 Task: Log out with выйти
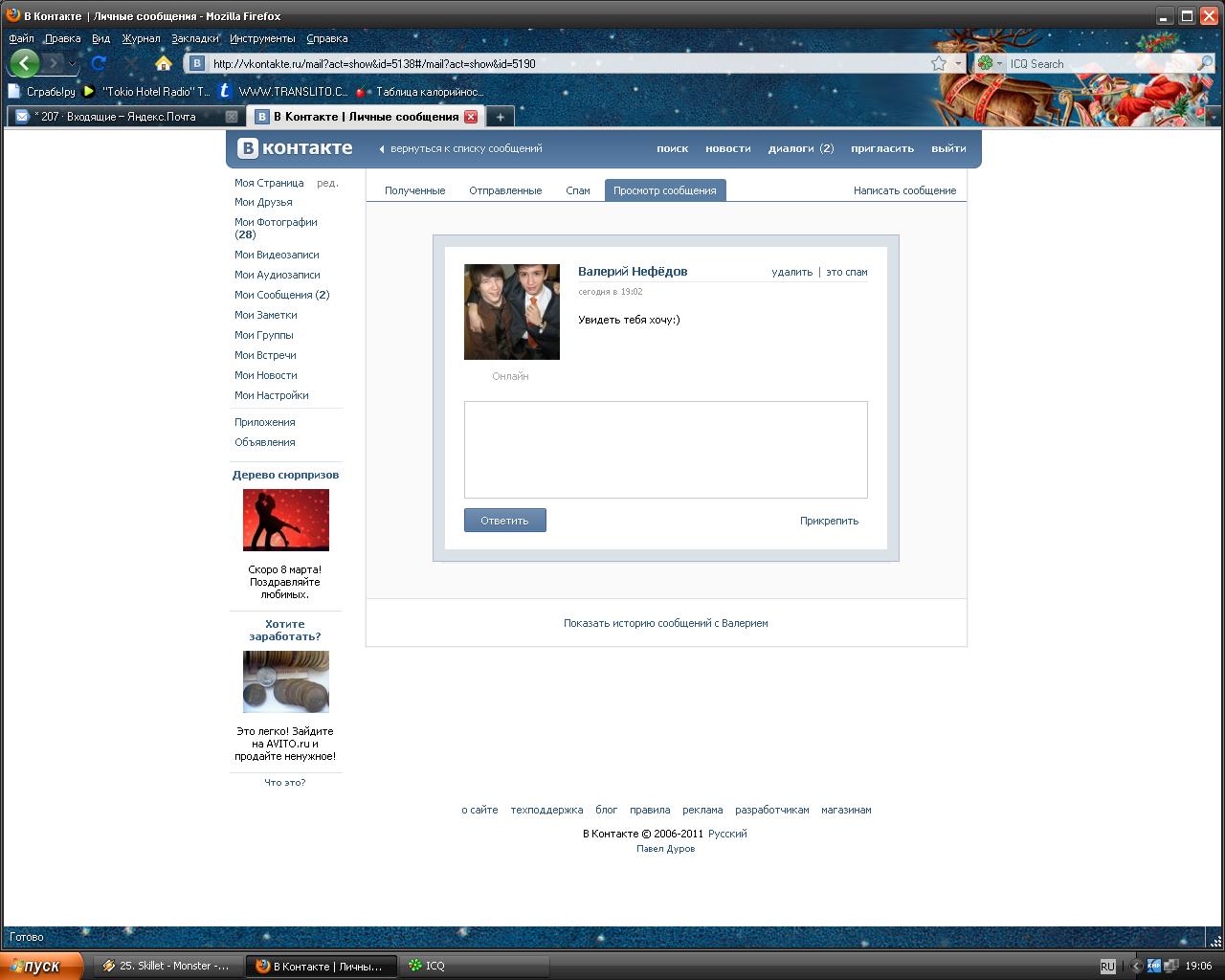click(x=948, y=148)
